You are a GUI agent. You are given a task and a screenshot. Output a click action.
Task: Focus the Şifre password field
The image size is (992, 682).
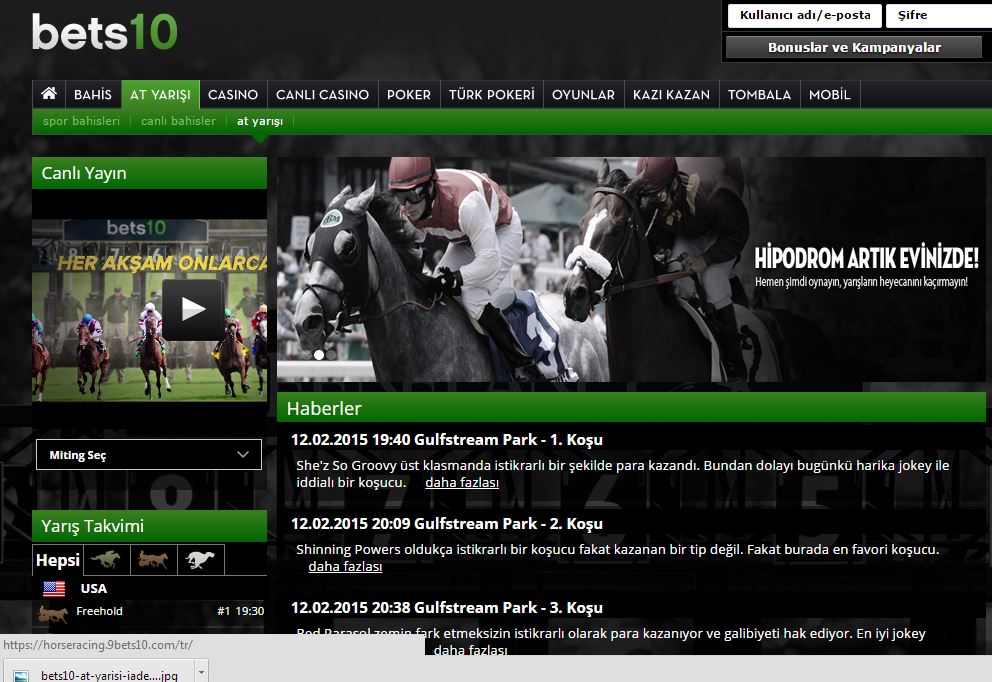939,16
